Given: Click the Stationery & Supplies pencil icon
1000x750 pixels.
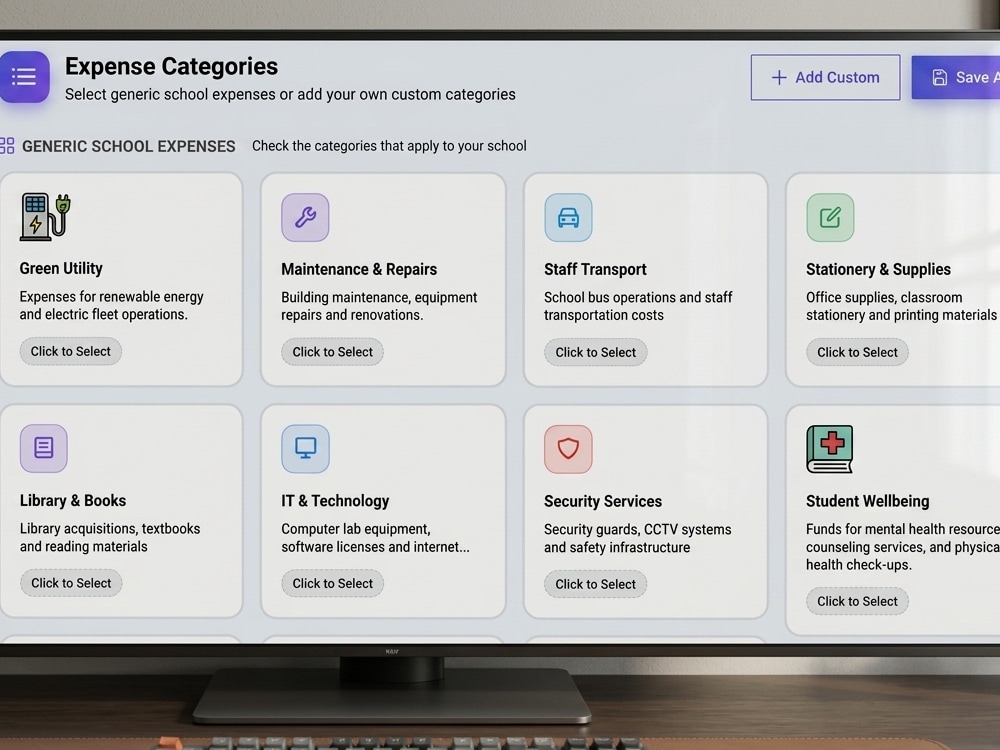Looking at the screenshot, I should coord(830,217).
